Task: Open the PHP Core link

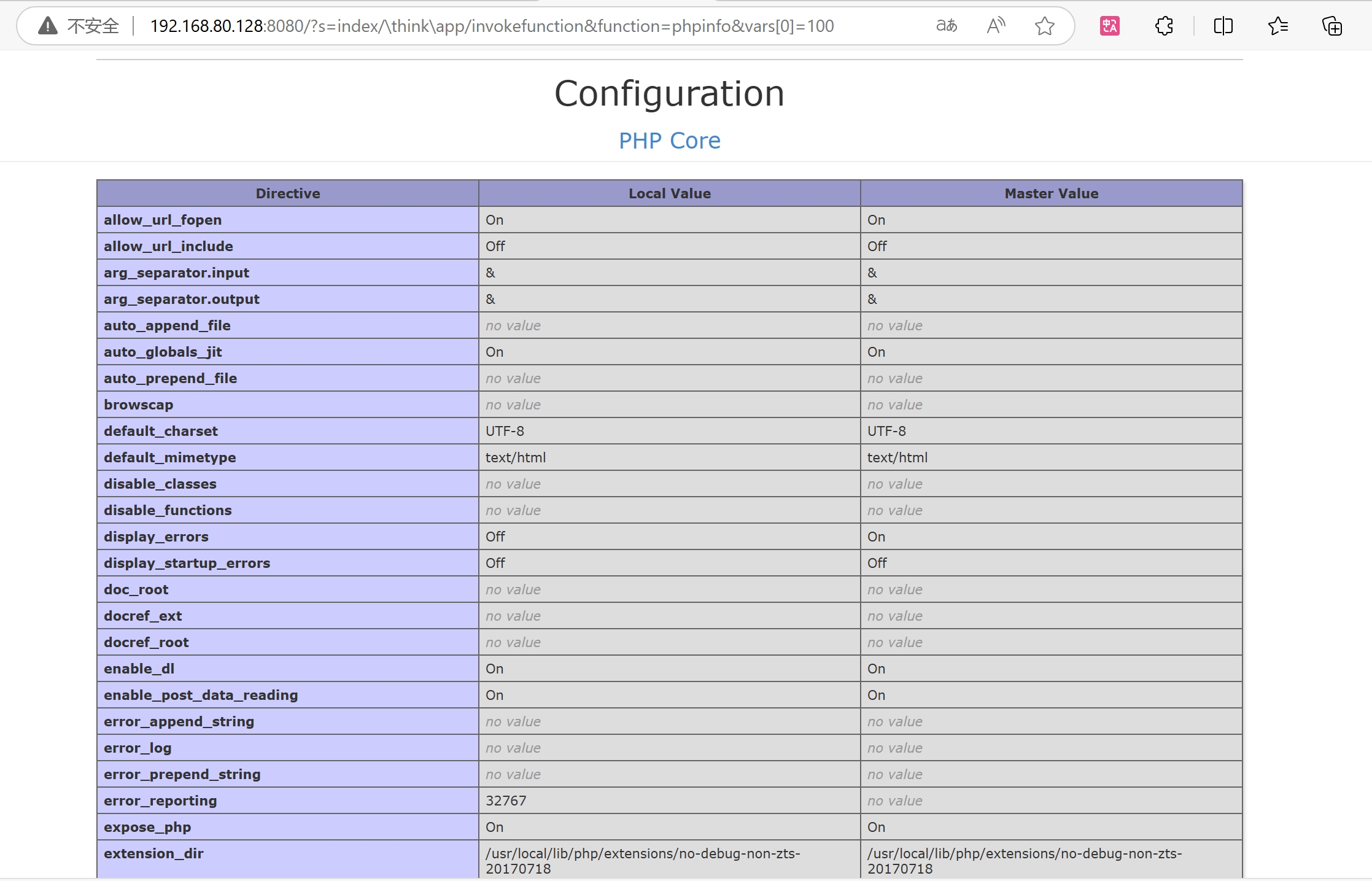Action: 669,141
